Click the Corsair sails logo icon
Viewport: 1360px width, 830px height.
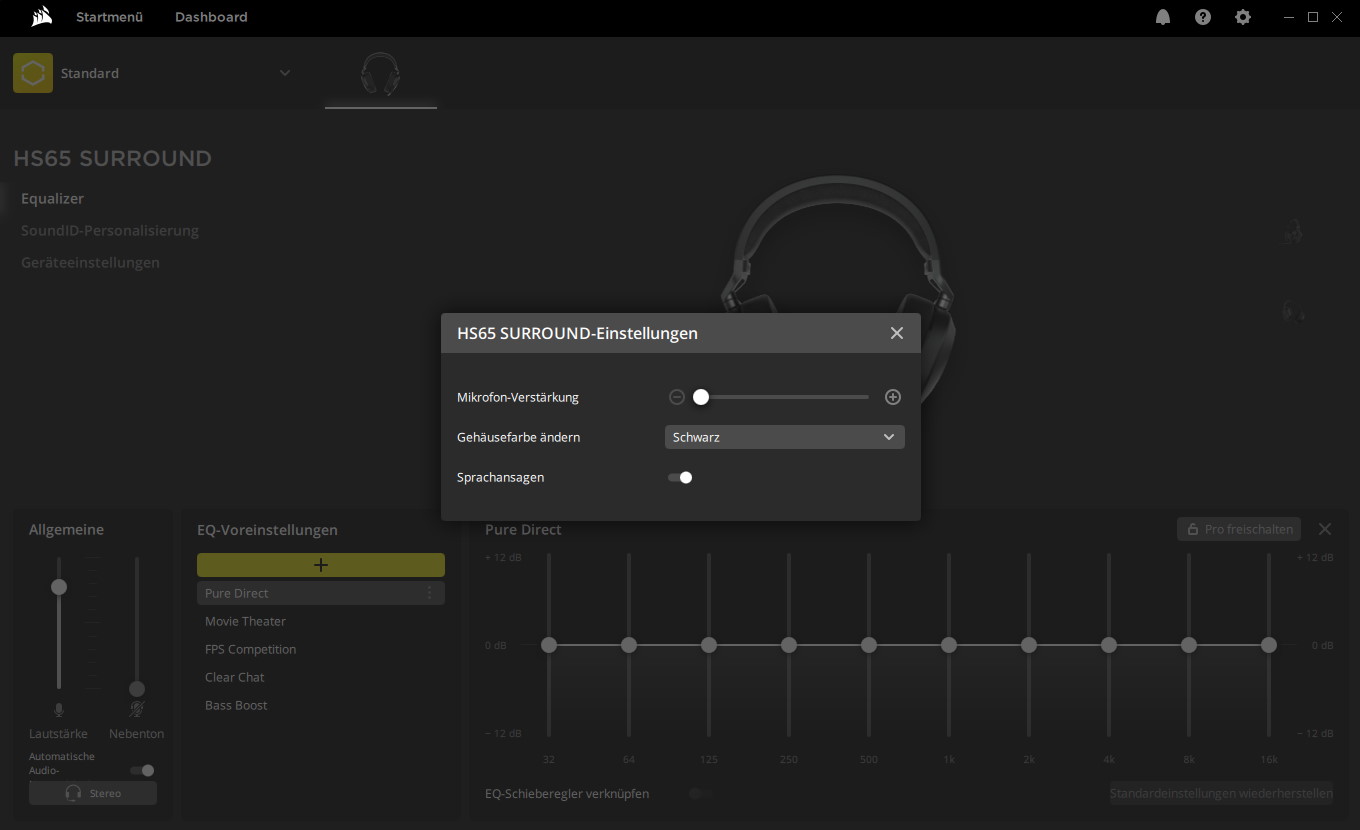coord(42,16)
